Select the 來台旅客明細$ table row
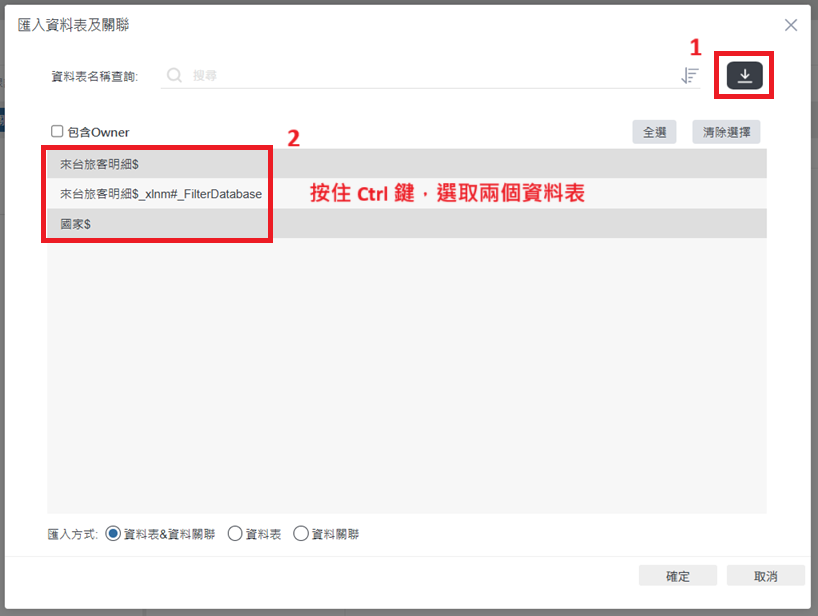Screen dimensions: 818x616 tap(407, 164)
